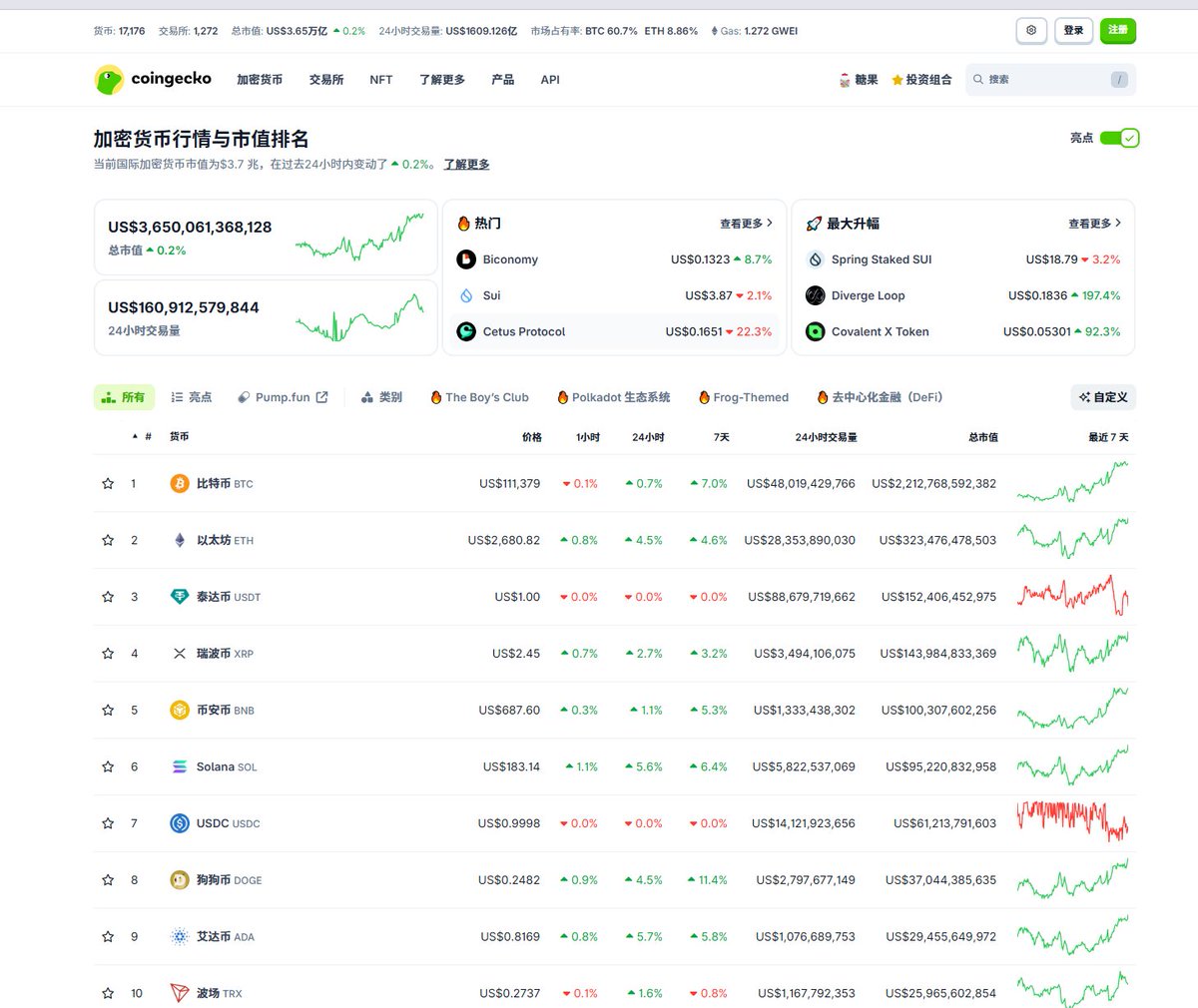Open 交易所 nav menu

point(326,80)
